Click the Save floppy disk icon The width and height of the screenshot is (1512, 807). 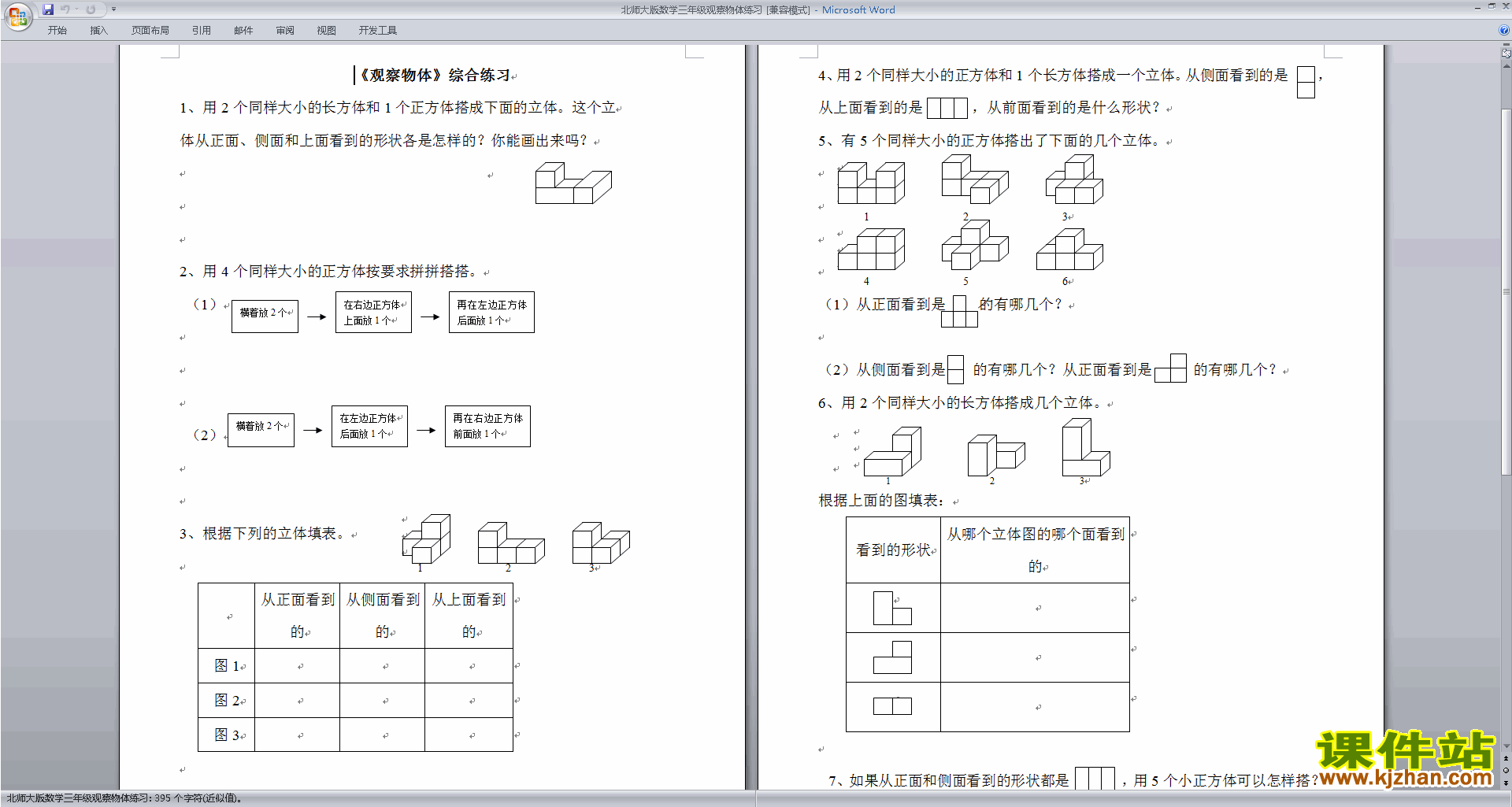tap(48, 9)
